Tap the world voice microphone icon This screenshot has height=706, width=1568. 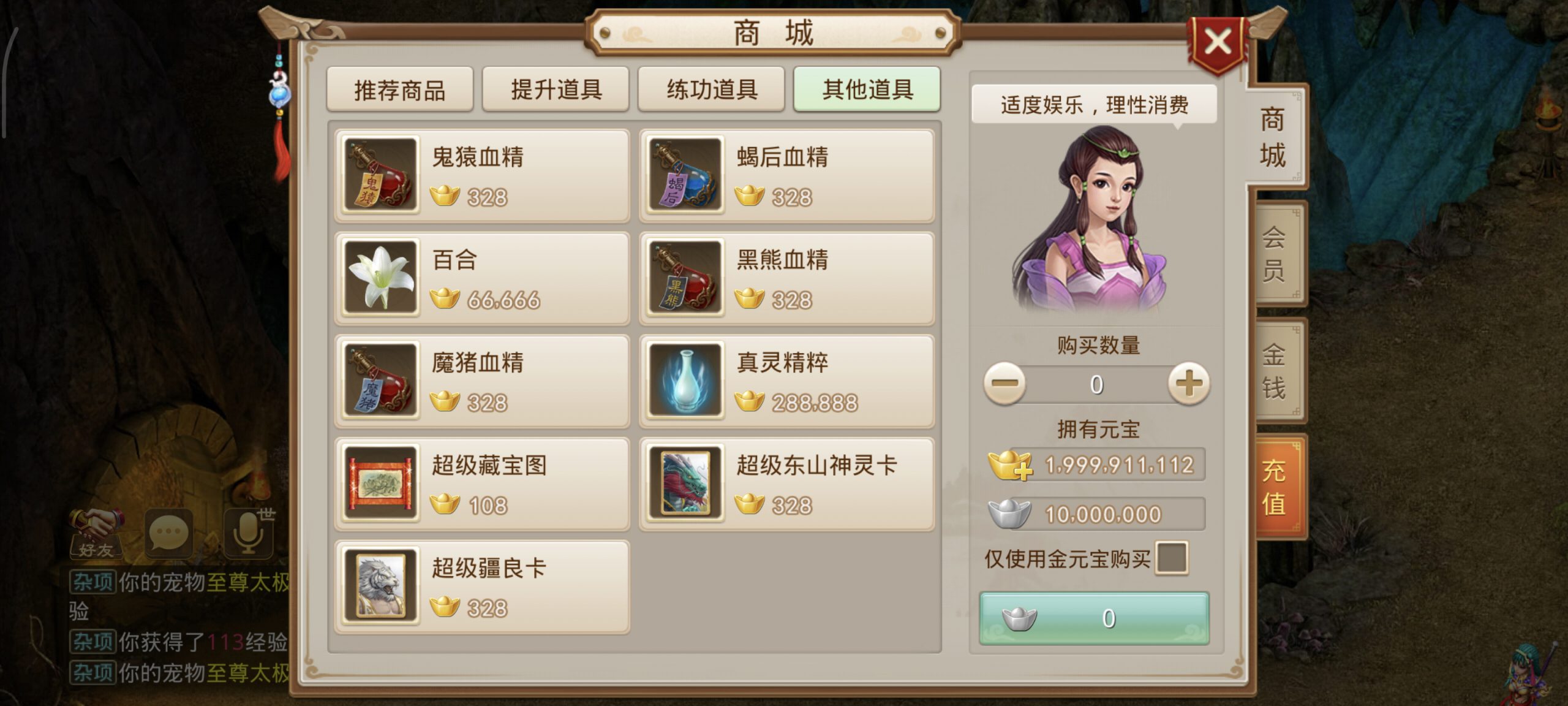[x=249, y=532]
